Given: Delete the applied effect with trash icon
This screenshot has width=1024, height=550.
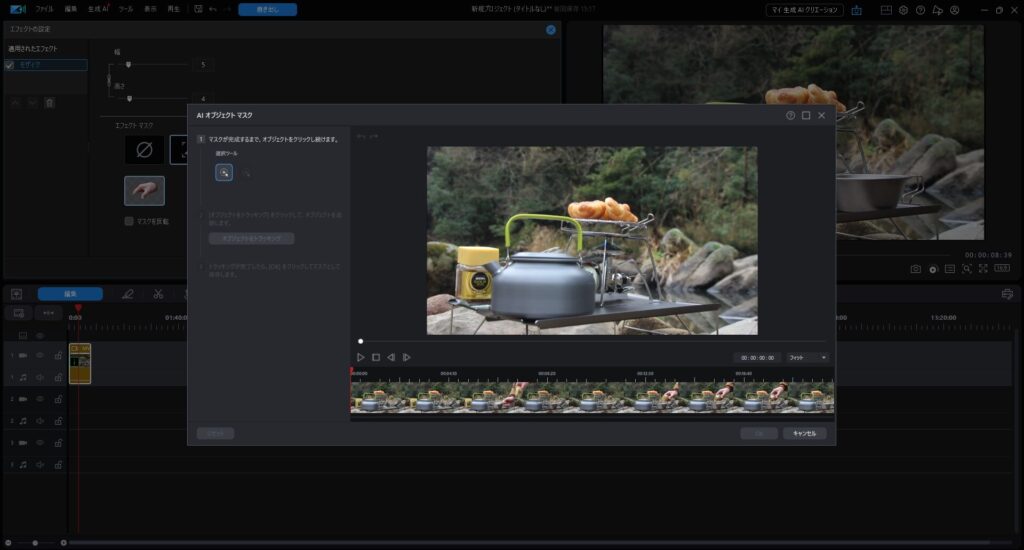Looking at the screenshot, I should coord(50,102).
